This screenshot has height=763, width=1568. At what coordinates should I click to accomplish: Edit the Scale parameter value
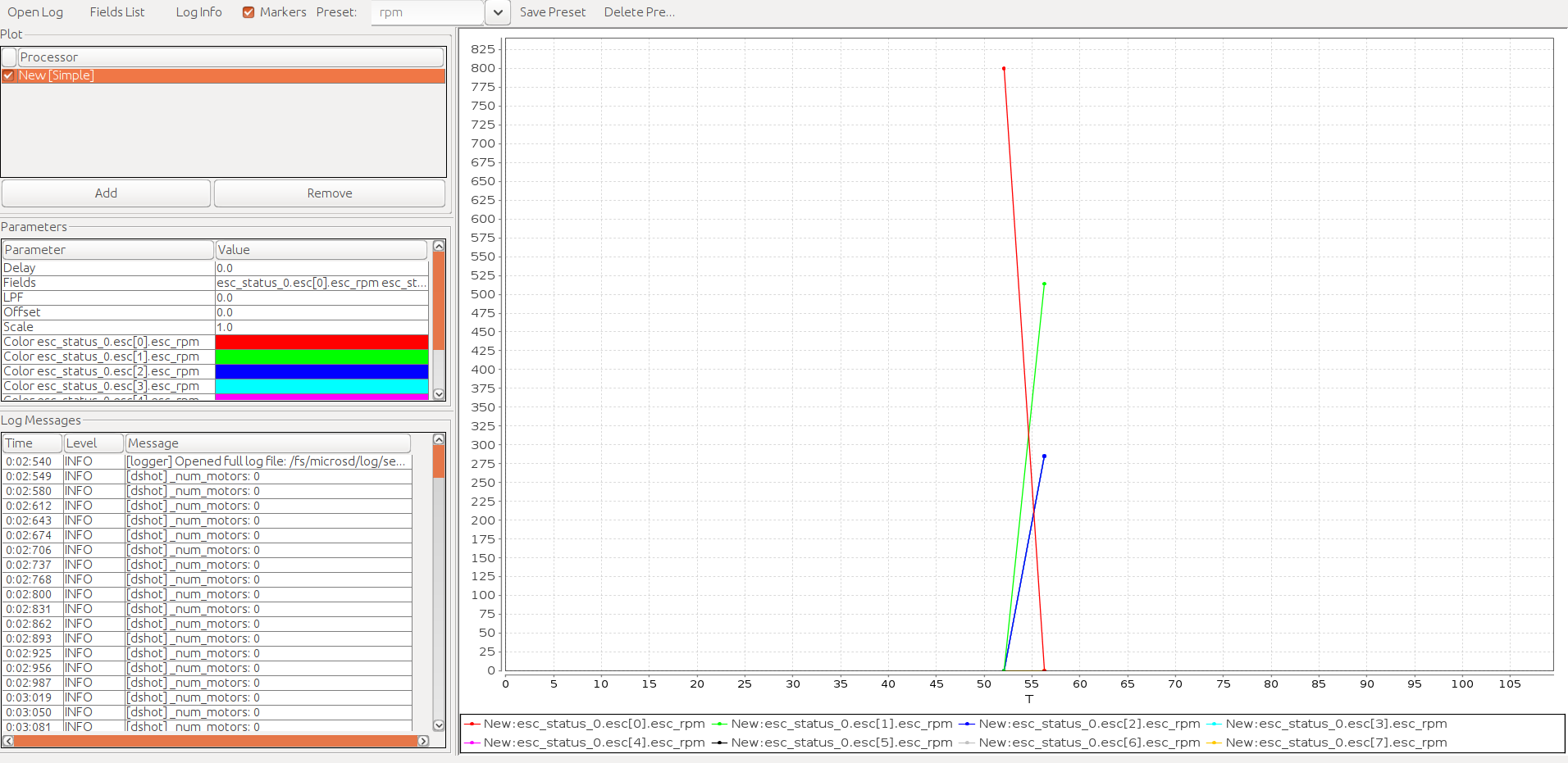click(321, 326)
